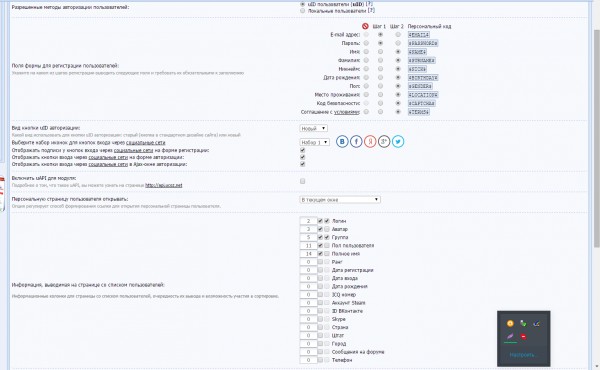Set E-mail адрес to Шаг 2
Viewport: 600px width, 370px height.
point(398,34)
